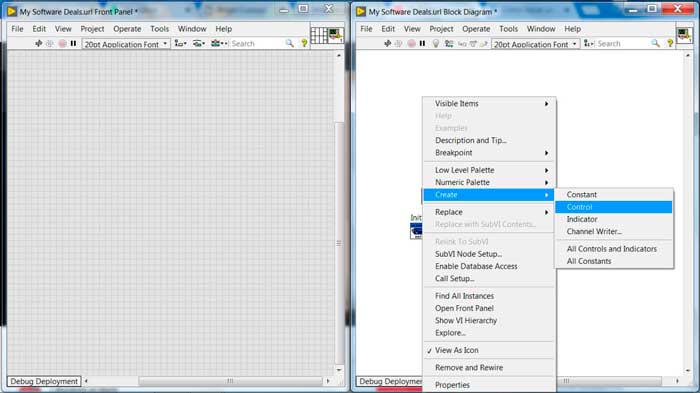Expand Numeric Palette submenu
The image size is (700, 393).
point(489,182)
